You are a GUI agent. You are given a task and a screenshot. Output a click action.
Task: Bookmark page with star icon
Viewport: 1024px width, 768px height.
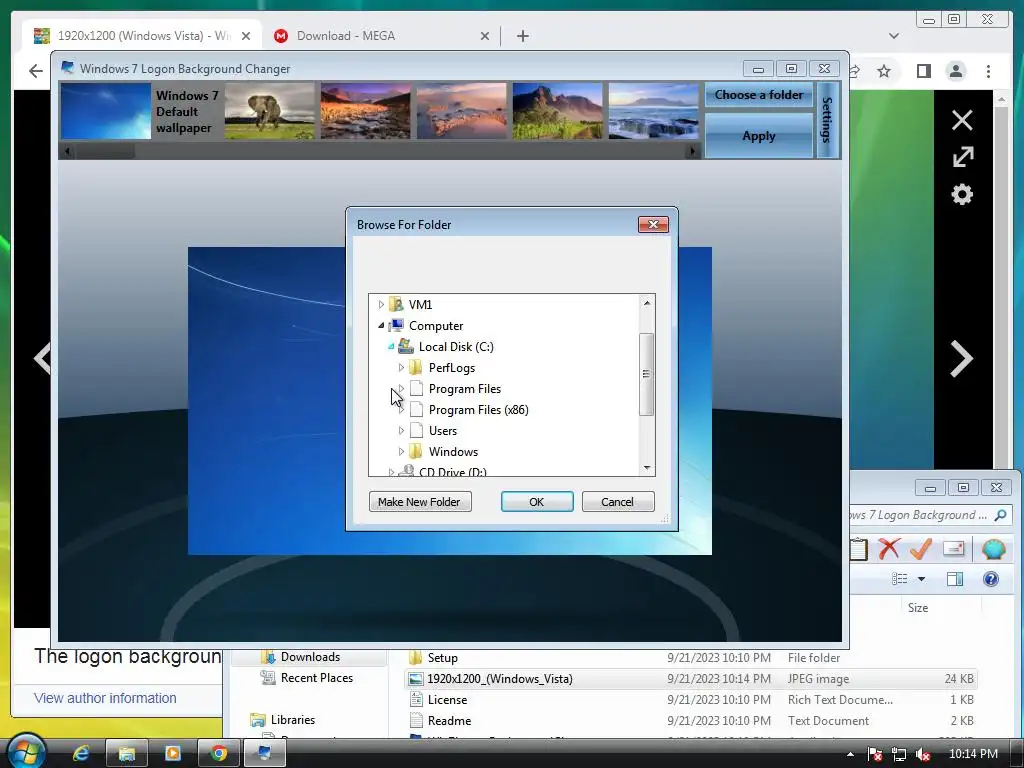point(884,71)
